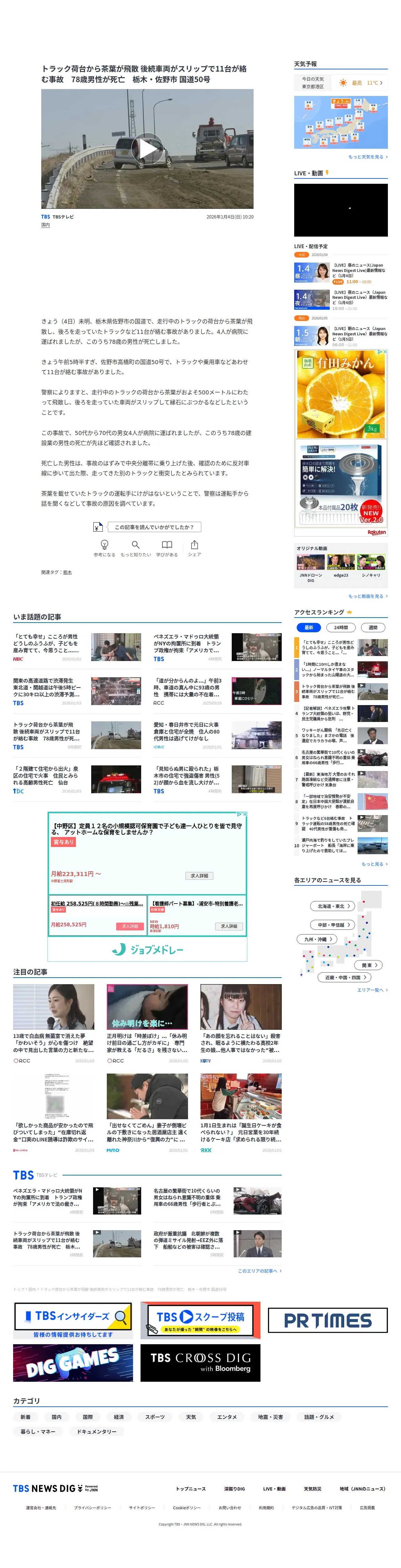
Task: Follow the このエリアの記事へ link
Action: click(260, 1271)
